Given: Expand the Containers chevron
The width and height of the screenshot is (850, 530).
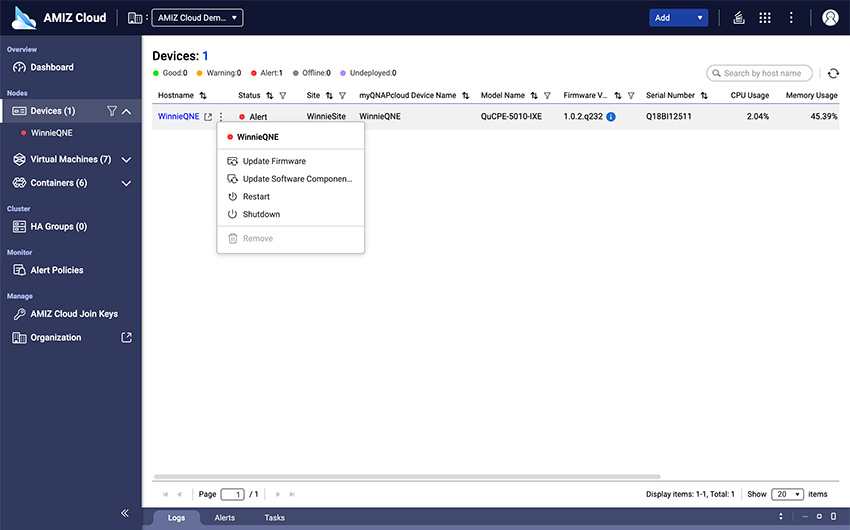Looking at the screenshot, I should point(126,184).
